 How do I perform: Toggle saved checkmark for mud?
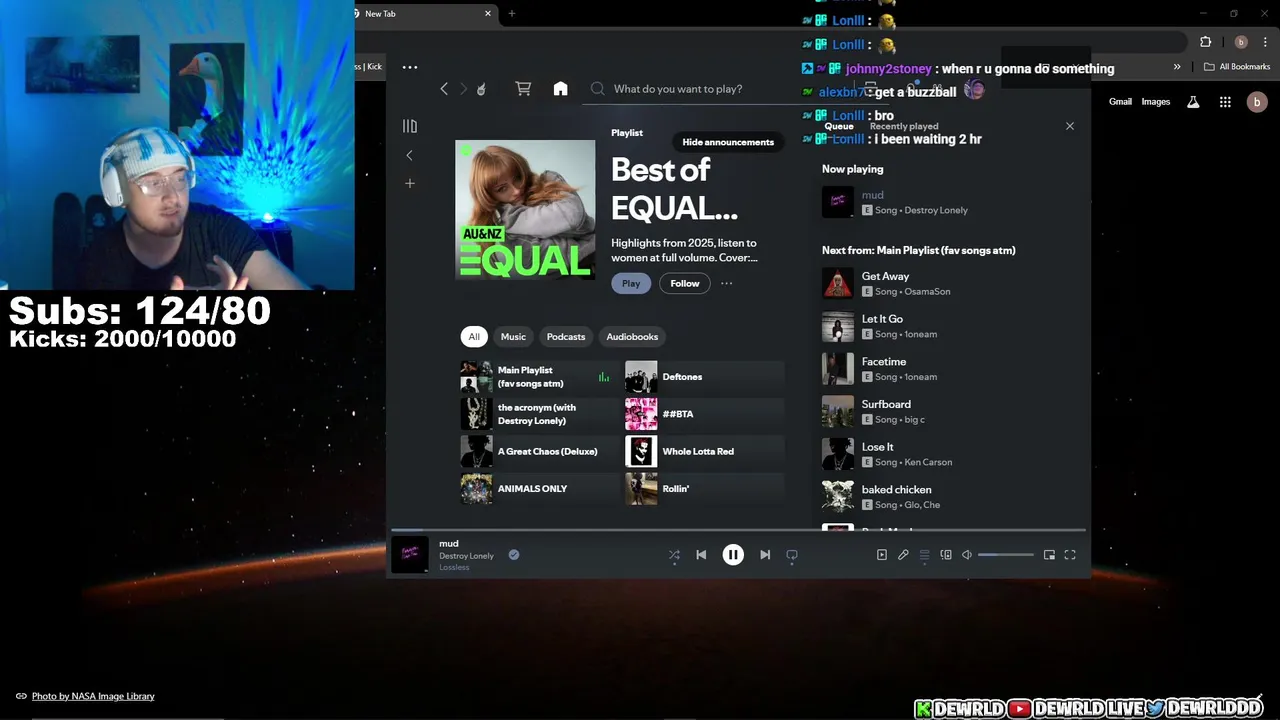tap(514, 555)
